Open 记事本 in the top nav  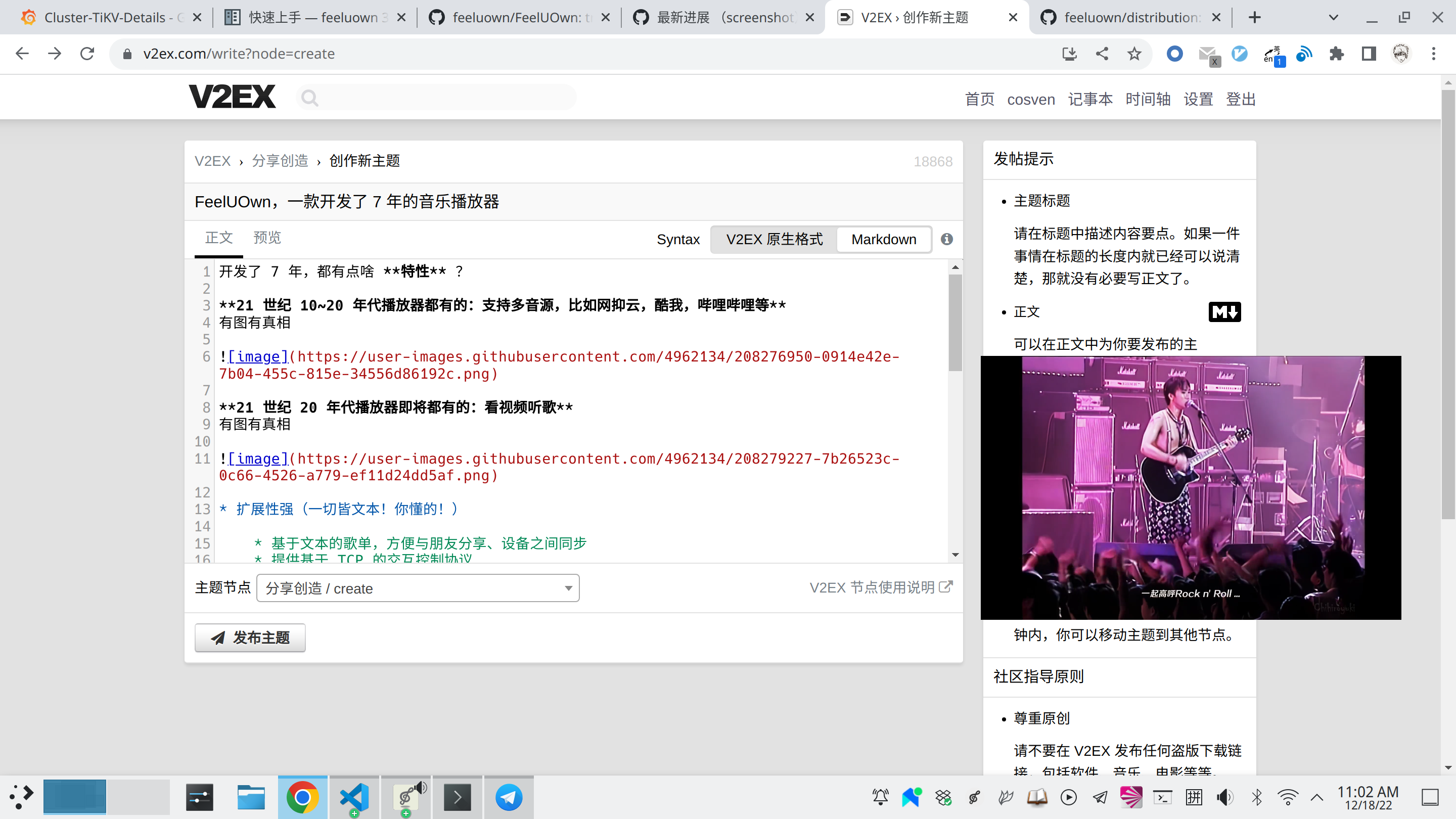click(x=1090, y=100)
